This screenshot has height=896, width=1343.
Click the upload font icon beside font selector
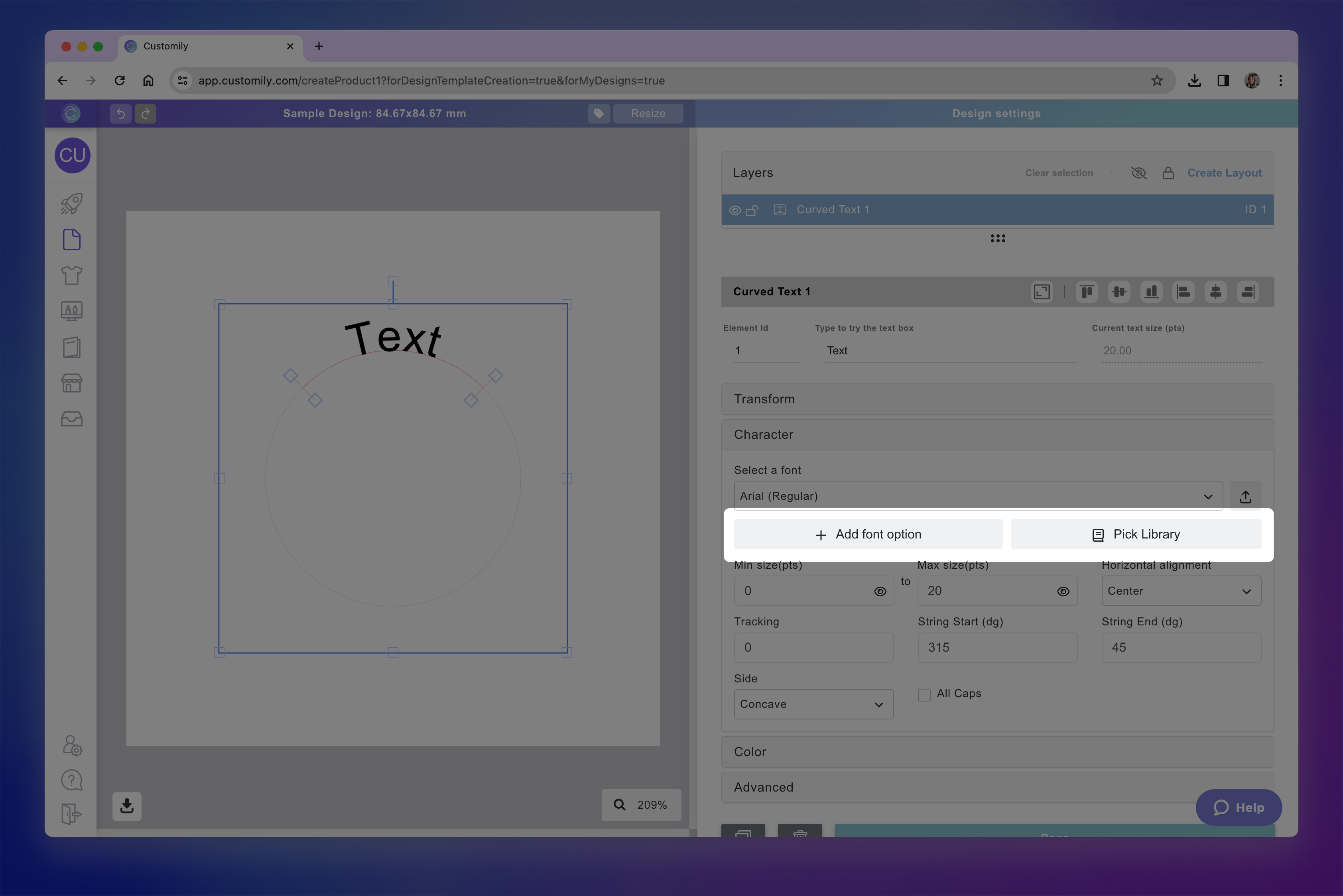click(x=1245, y=497)
